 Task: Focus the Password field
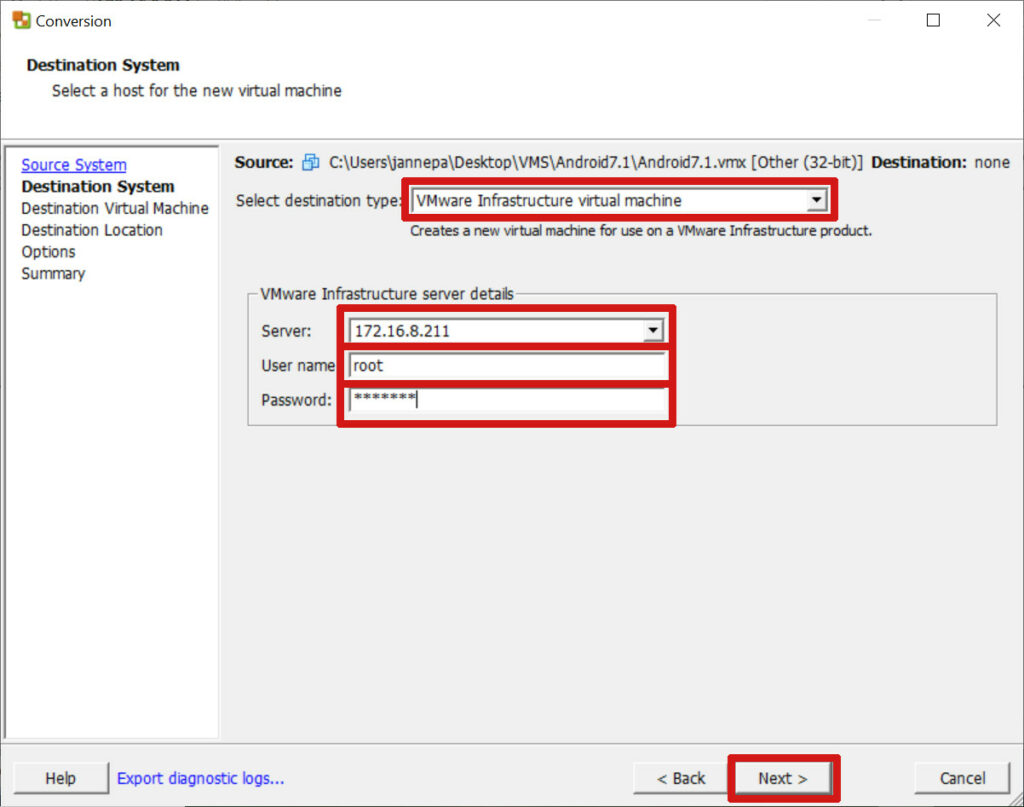point(507,400)
